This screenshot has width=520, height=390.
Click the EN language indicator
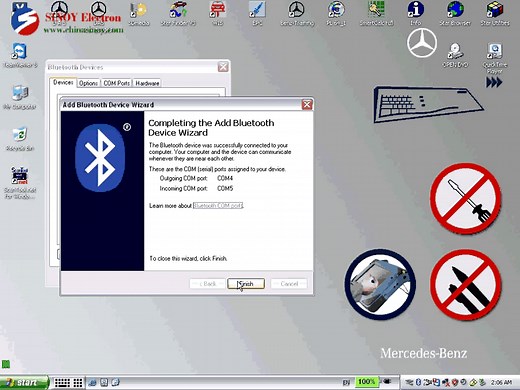(x=346, y=382)
